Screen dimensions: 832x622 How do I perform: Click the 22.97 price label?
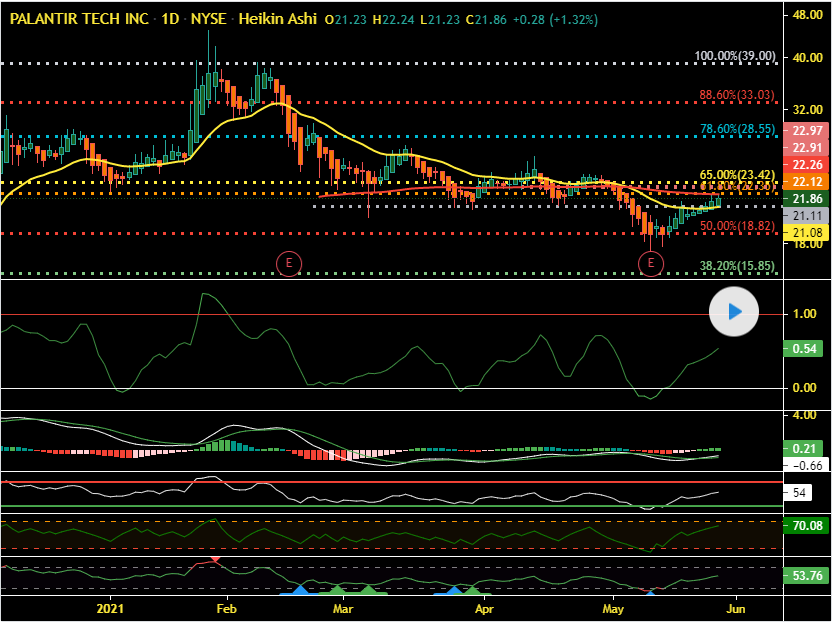[x=807, y=131]
